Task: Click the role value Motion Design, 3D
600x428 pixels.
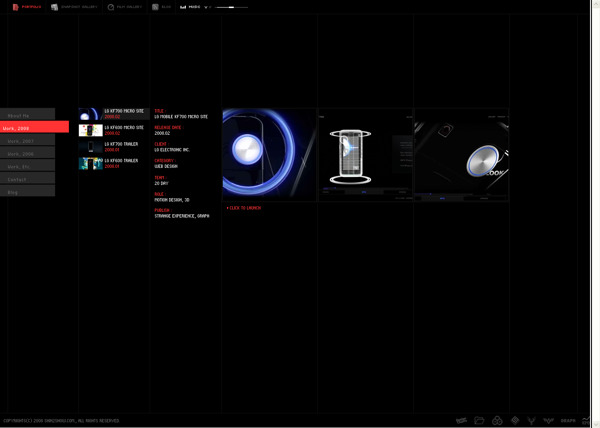Action: pyautogui.click(x=171, y=200)
